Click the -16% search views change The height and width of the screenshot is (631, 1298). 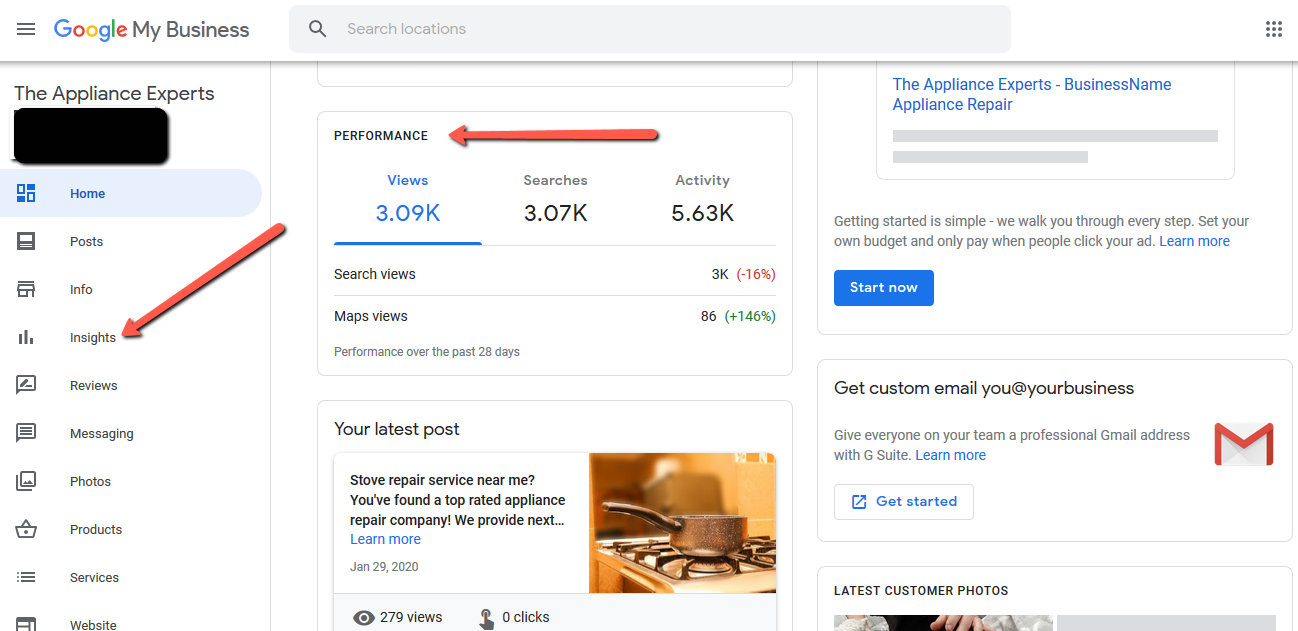coord(756,274)
